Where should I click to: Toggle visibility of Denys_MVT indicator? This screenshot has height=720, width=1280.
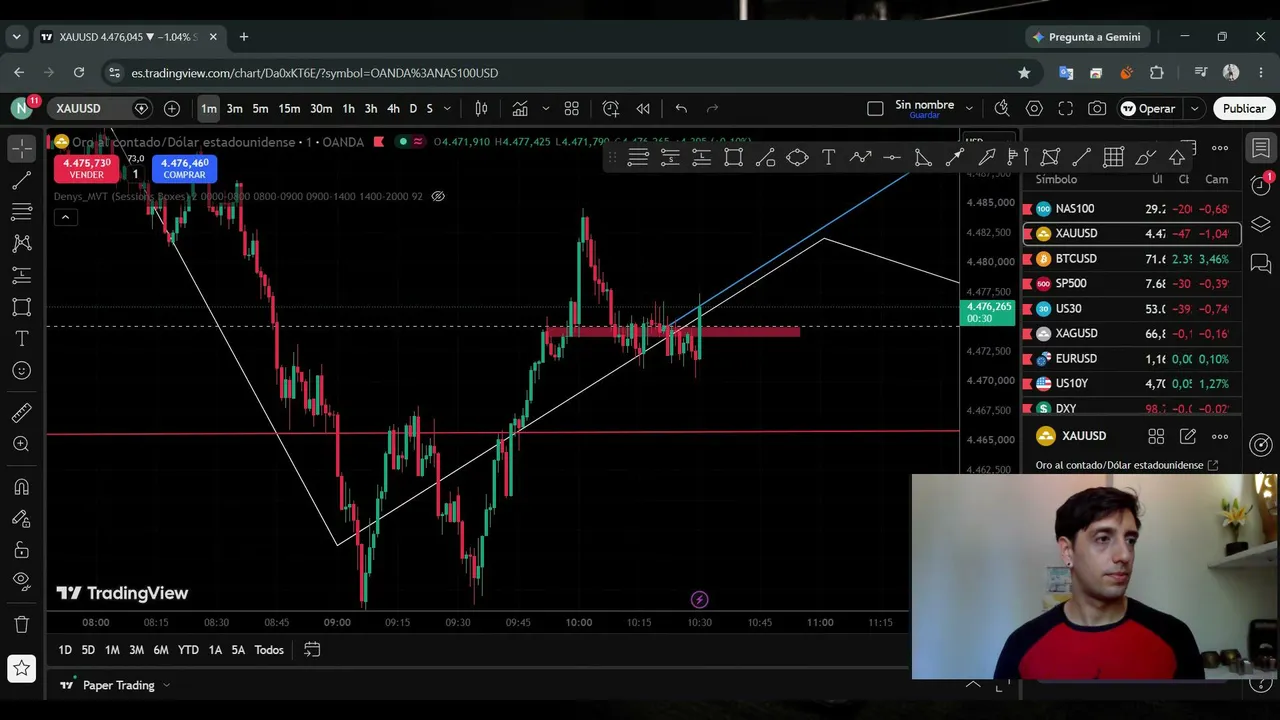pyautogui.click(x=438, y=196)
